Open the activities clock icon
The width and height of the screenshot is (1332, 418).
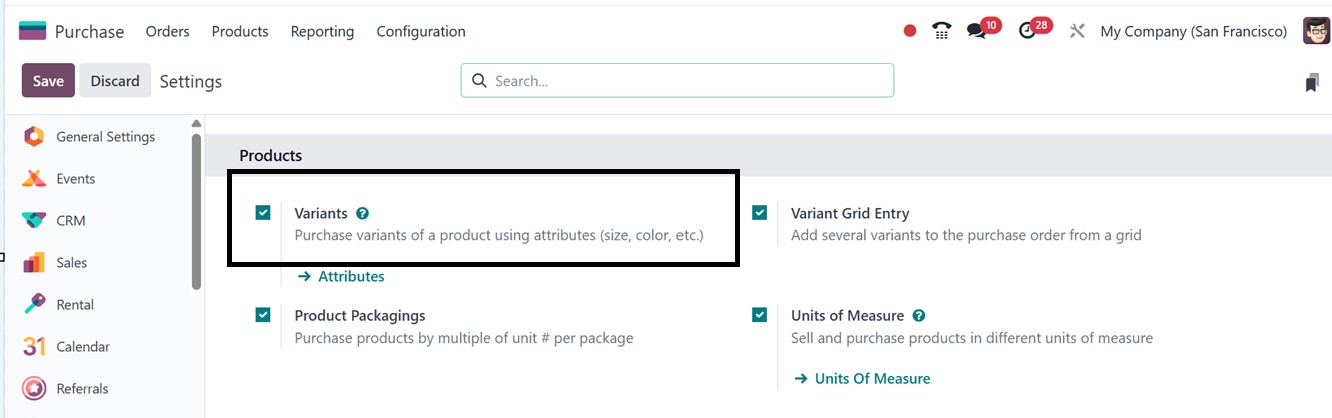click(x=1028, y=31)
